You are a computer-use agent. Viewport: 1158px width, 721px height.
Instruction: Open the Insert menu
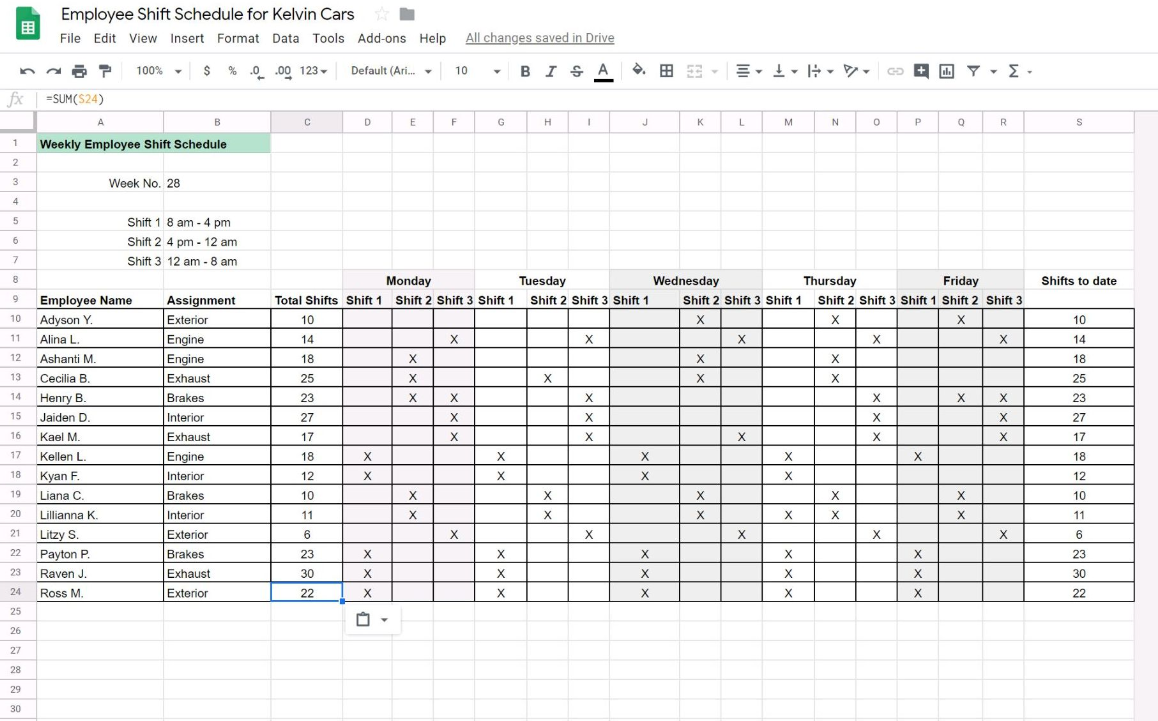point(187,38)
